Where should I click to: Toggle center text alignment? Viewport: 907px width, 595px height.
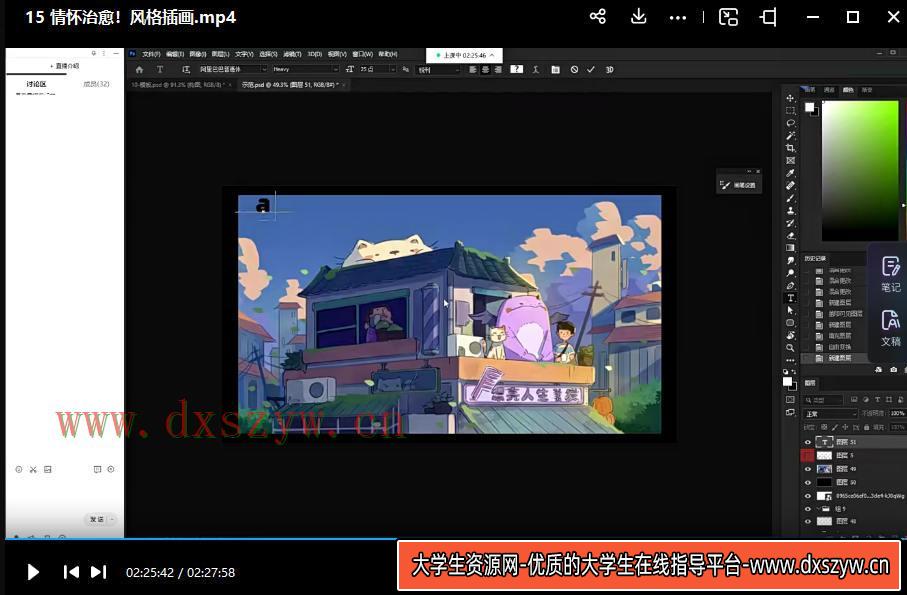pyautogui.click(x=485, y=69)
